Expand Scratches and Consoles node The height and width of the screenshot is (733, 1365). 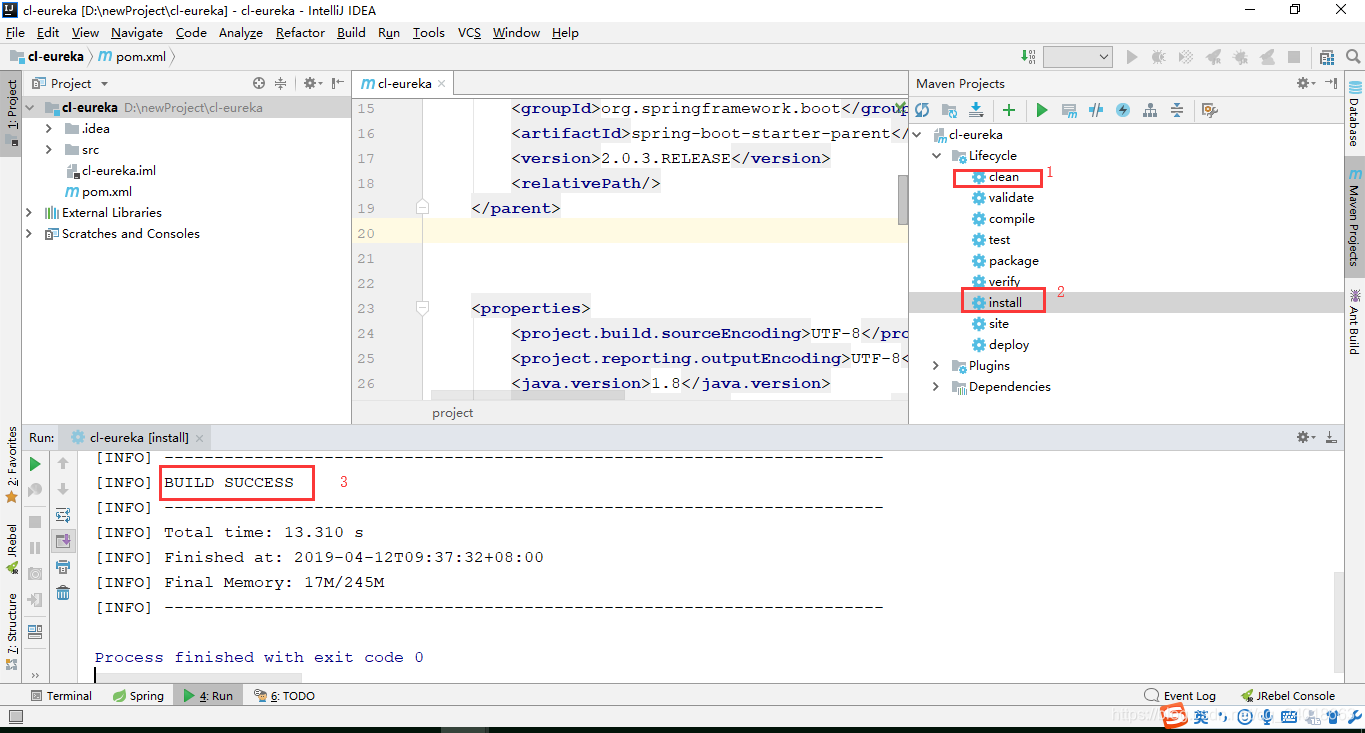[x=29, y=233]
